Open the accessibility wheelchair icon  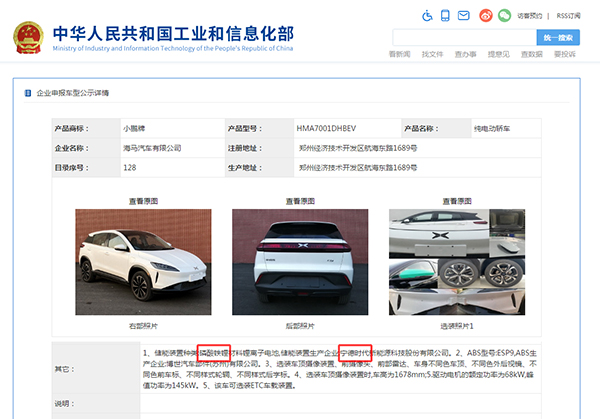click(x=427, y=16)
